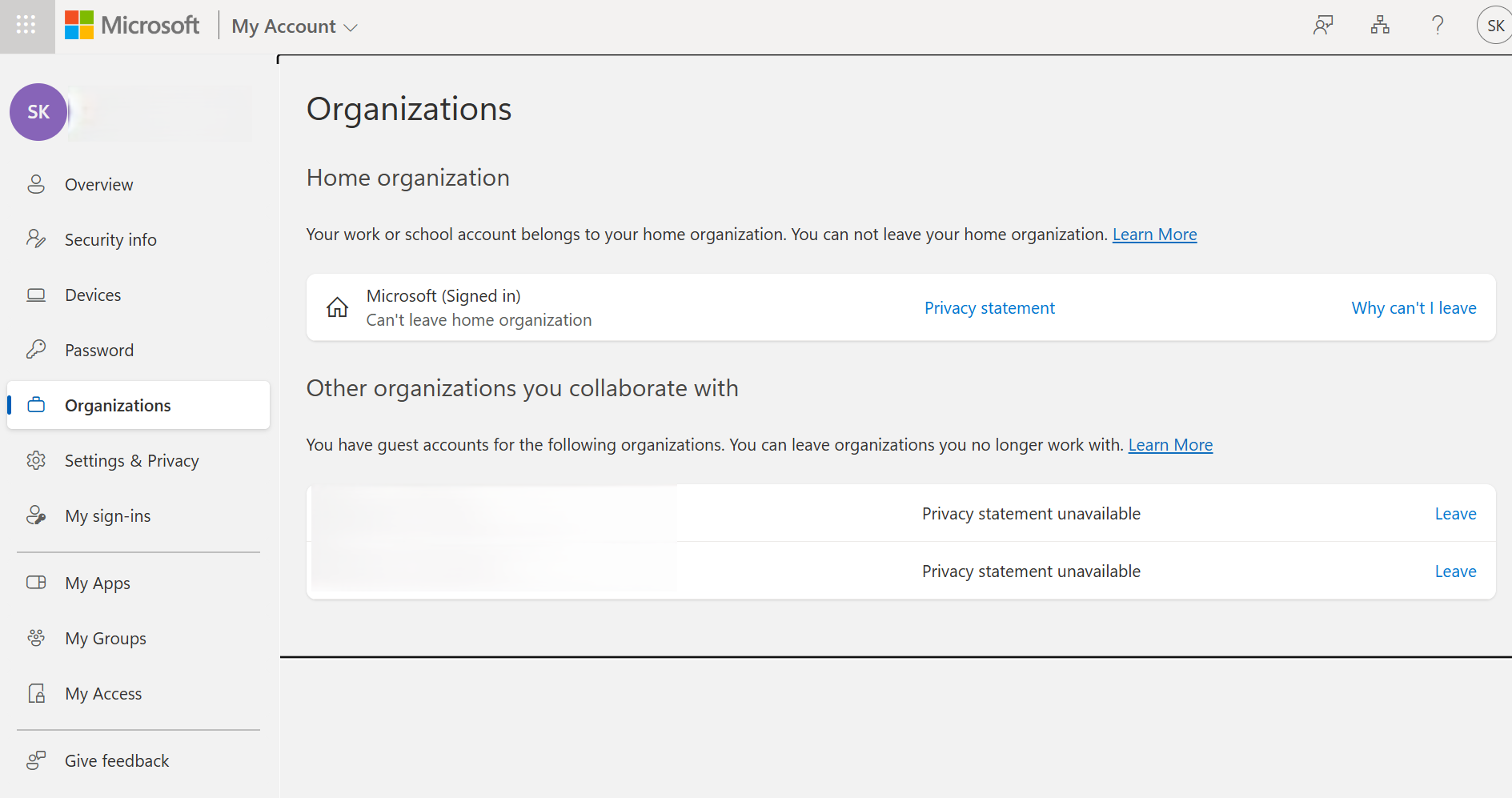The image size is (1512, 798).
Task: Click Learn More under Home organization
Action: 1154,234
